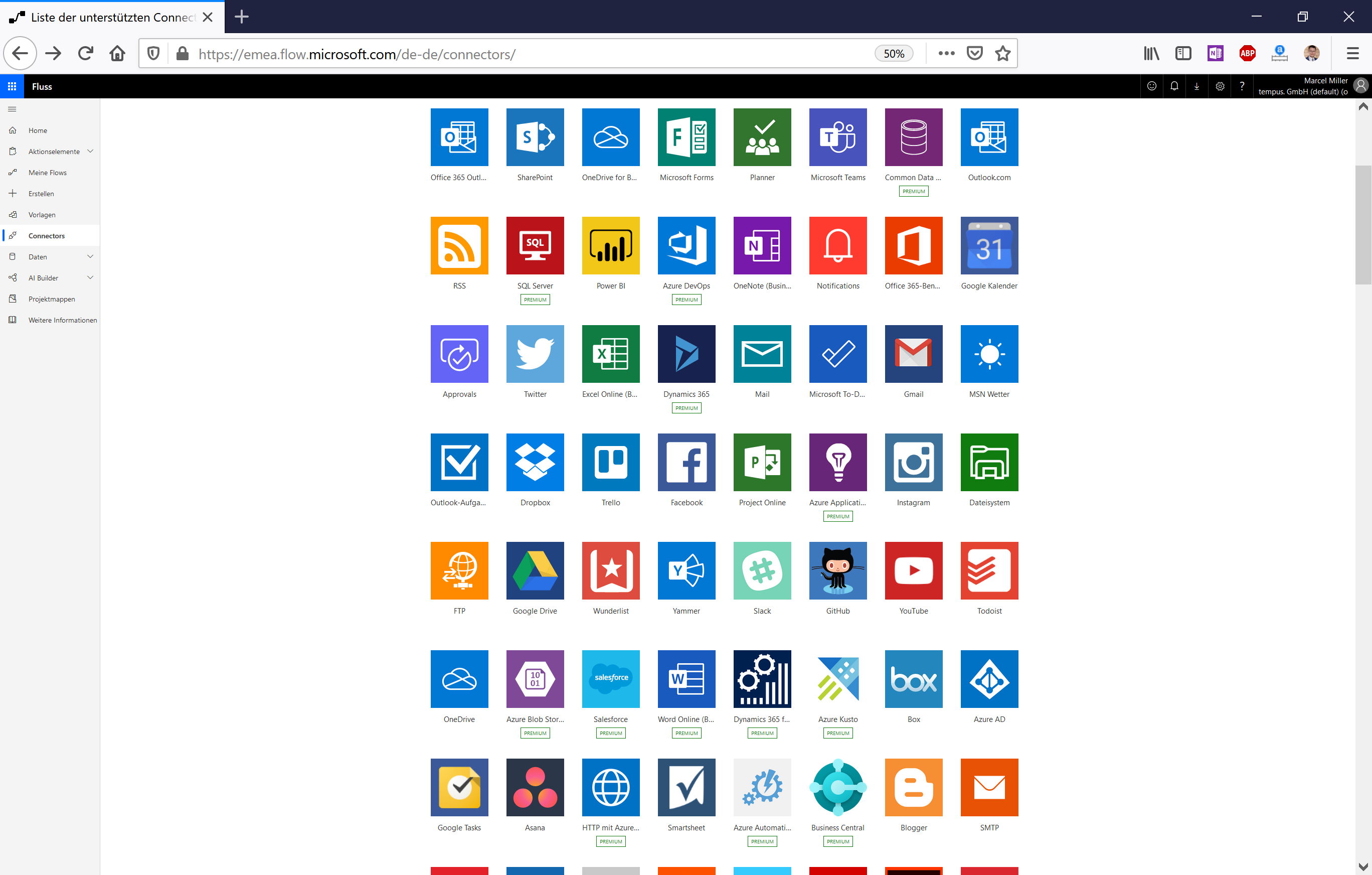The image size is (1372, 875).
Task: Click the RSS connector icon
Action: click(459, 246)
